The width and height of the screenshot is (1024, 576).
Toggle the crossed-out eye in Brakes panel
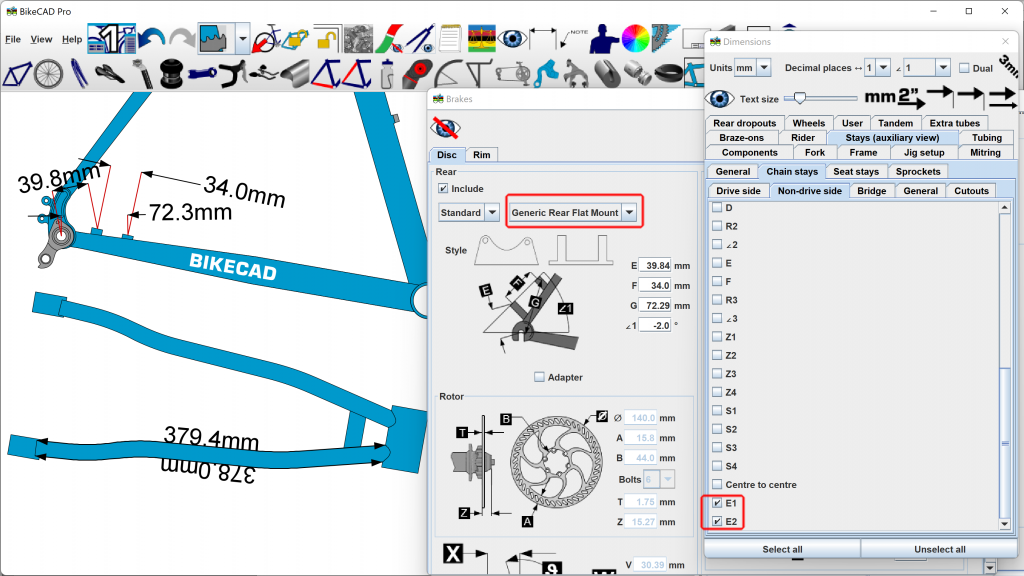click(445, 128)
